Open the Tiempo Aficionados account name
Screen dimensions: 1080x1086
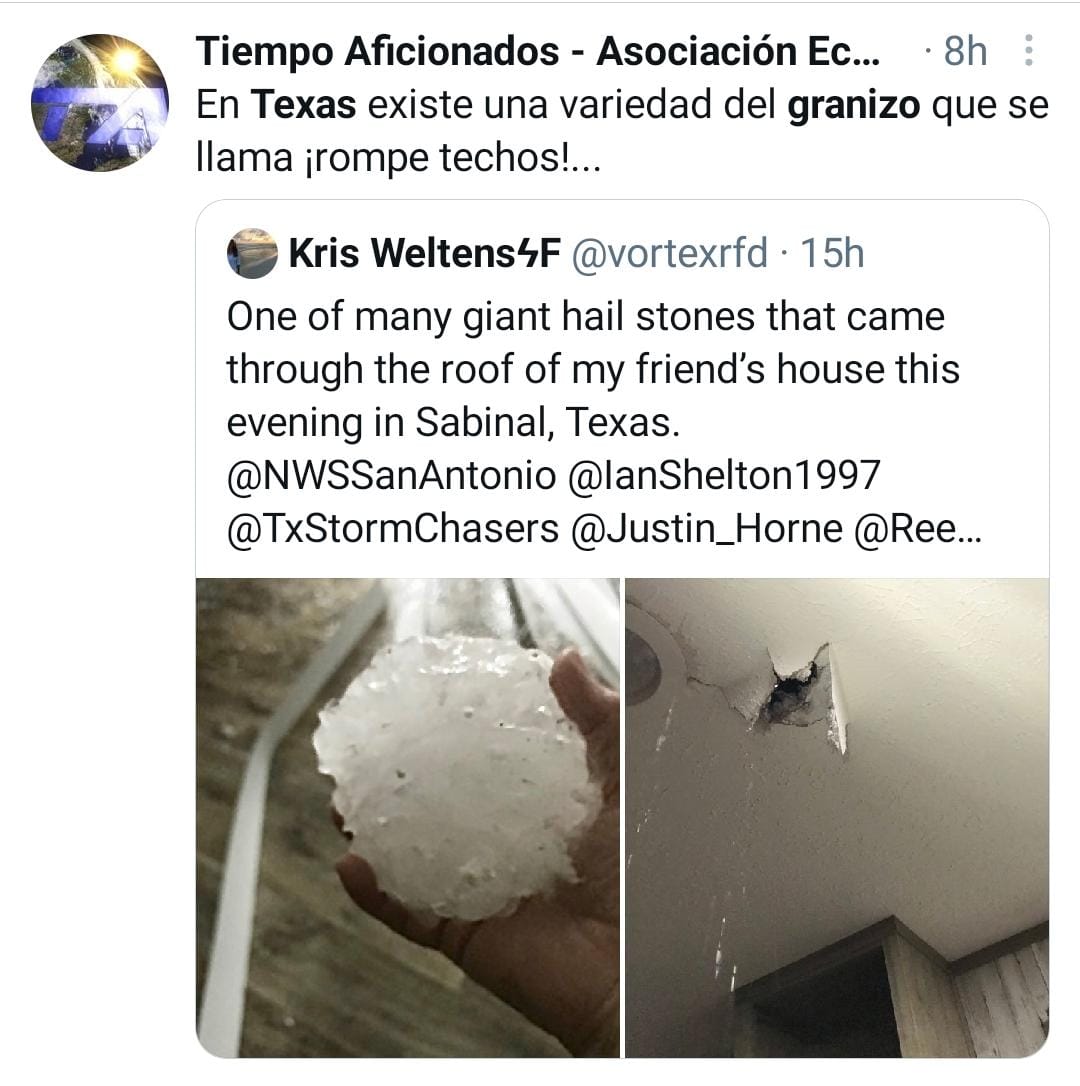(538, 52)
